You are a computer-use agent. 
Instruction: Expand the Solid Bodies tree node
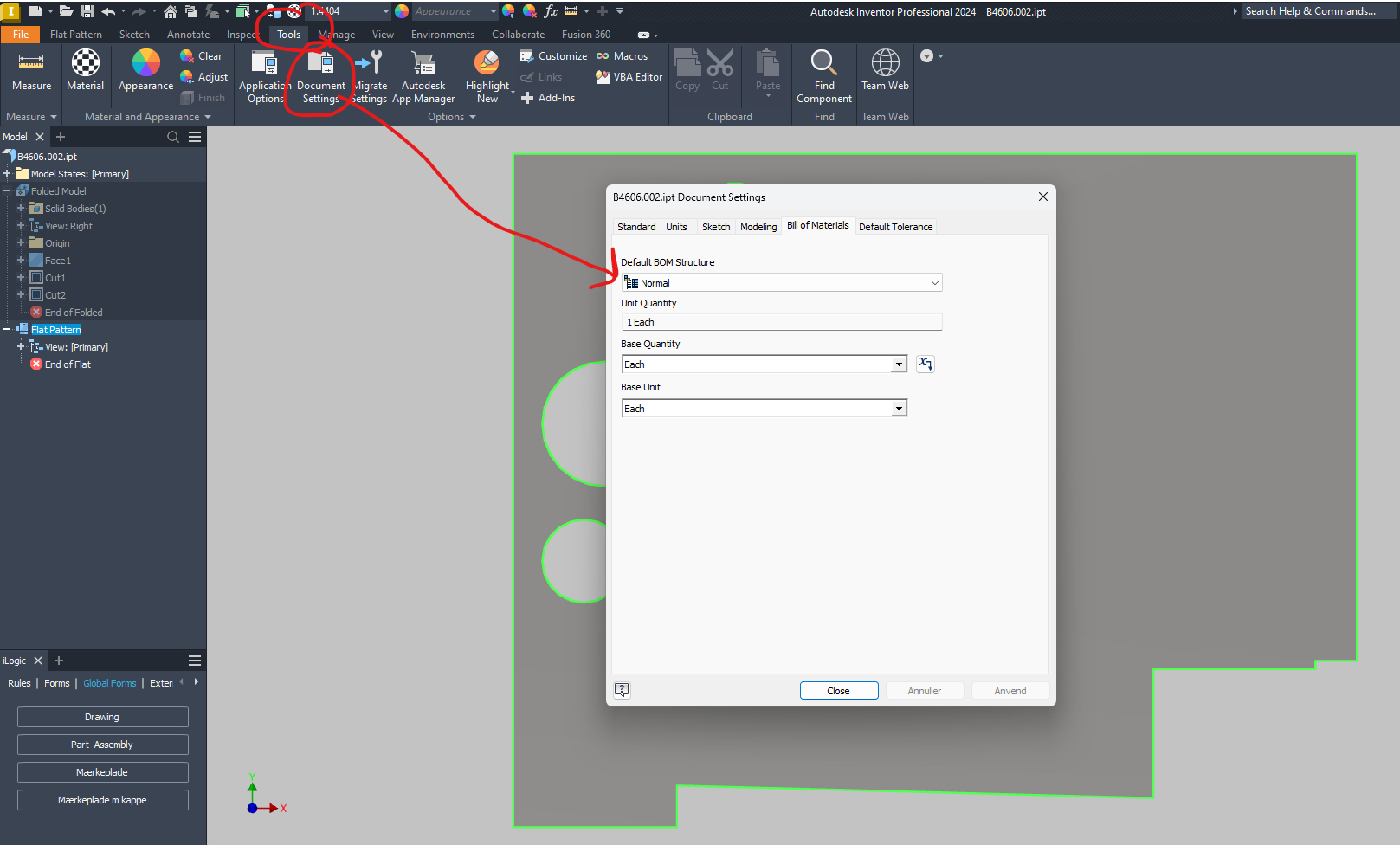(21, 208)
